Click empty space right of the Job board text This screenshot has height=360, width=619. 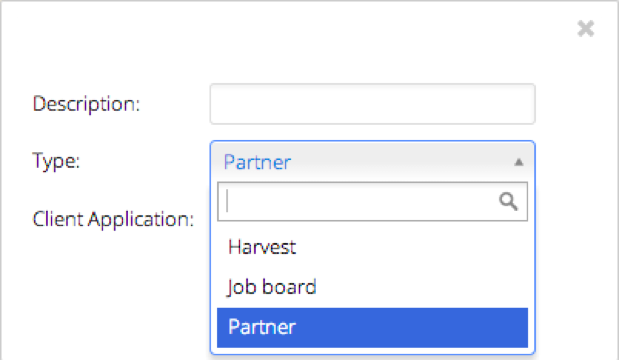(x=422, y=287)
